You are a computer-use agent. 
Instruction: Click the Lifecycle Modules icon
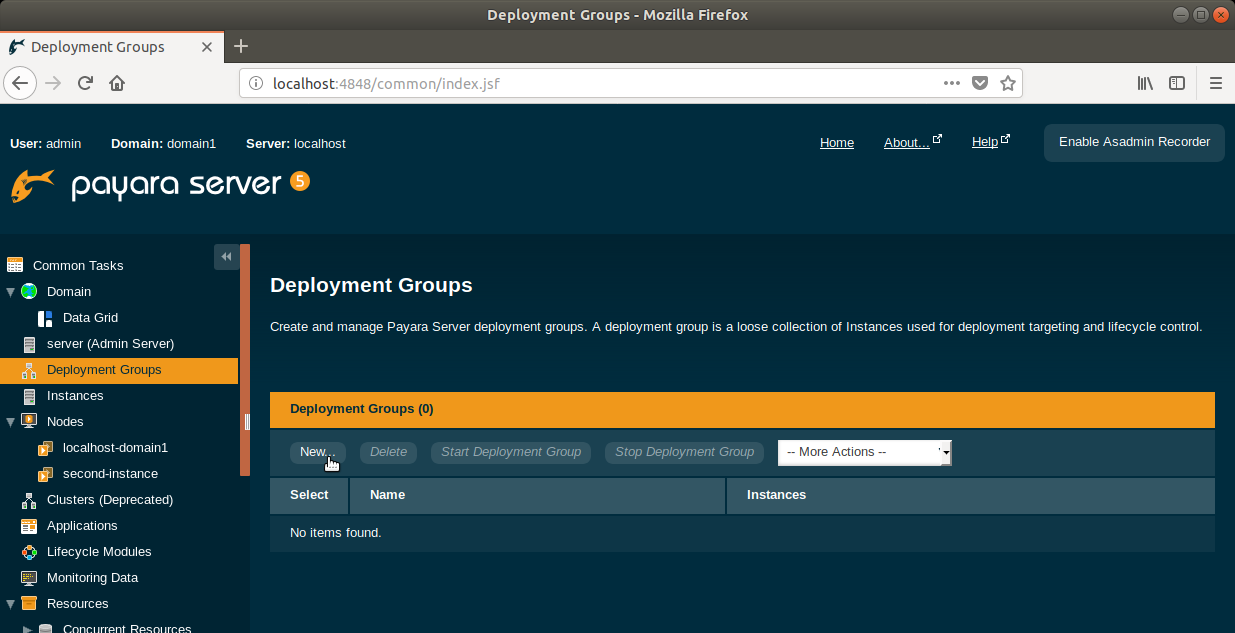[29, 552]
